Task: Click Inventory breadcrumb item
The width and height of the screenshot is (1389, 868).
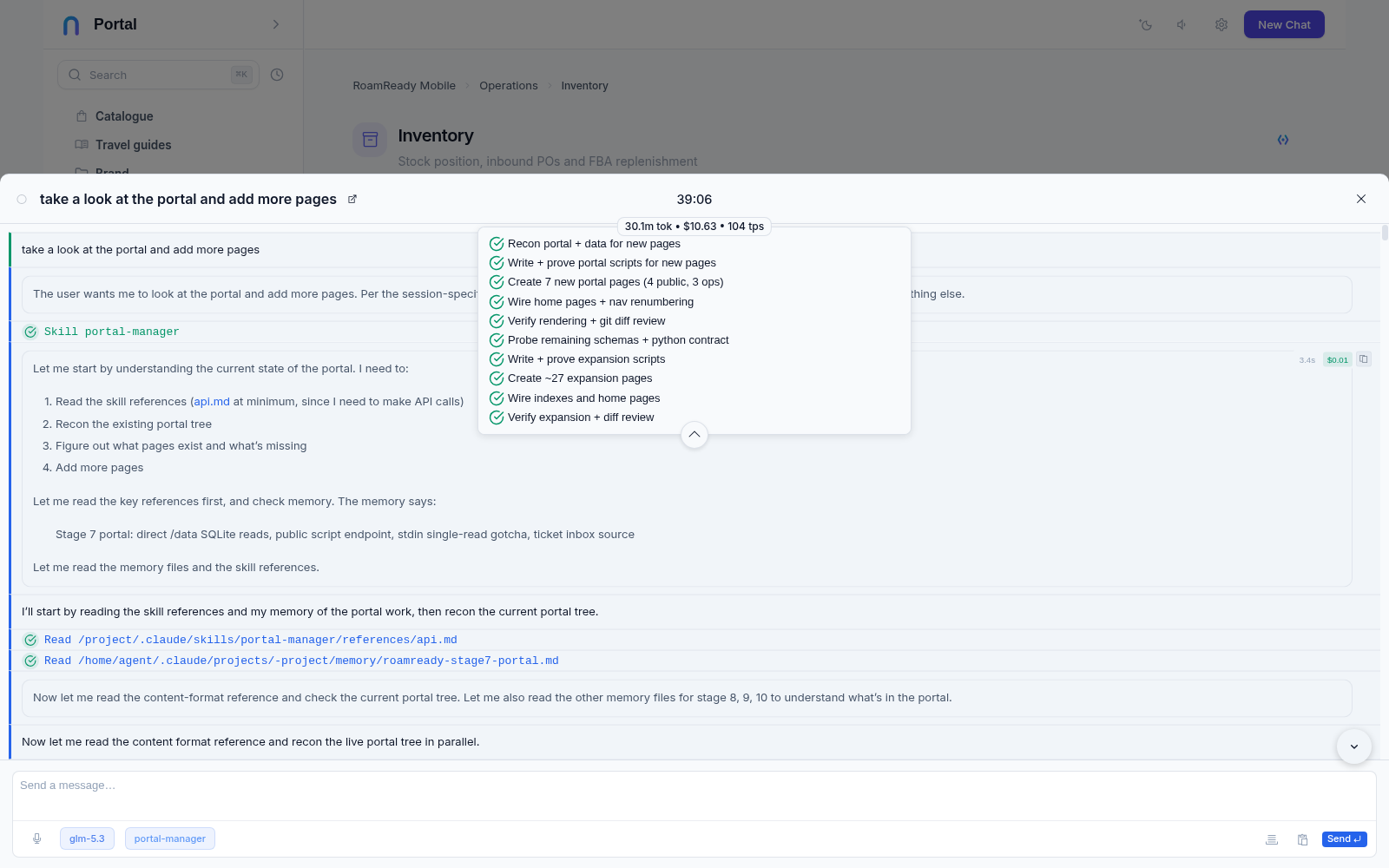Action: coord(584,86)
